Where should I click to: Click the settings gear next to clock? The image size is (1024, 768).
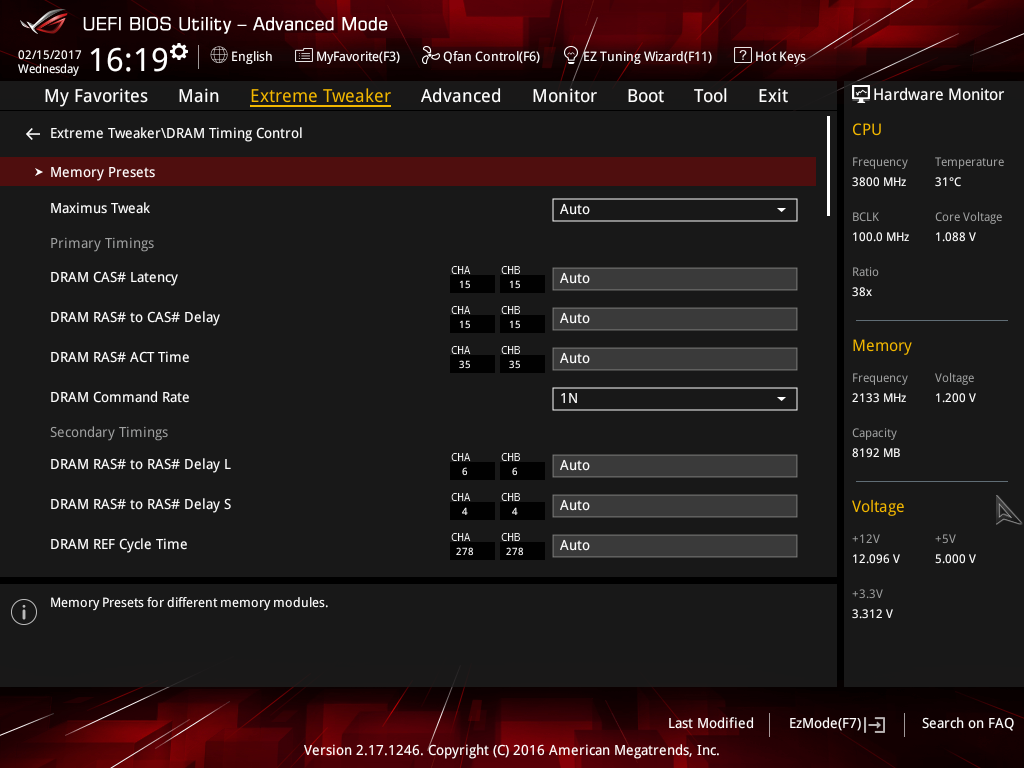(179, 51)
